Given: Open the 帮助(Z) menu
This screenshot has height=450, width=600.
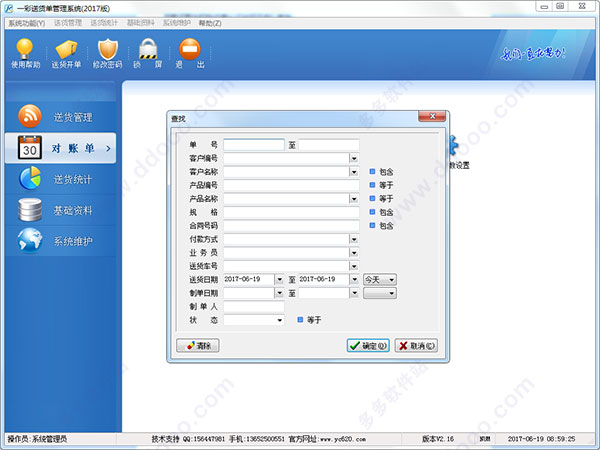Looking at the screenshot, I should pyautogui.click(x=210, y=23).
